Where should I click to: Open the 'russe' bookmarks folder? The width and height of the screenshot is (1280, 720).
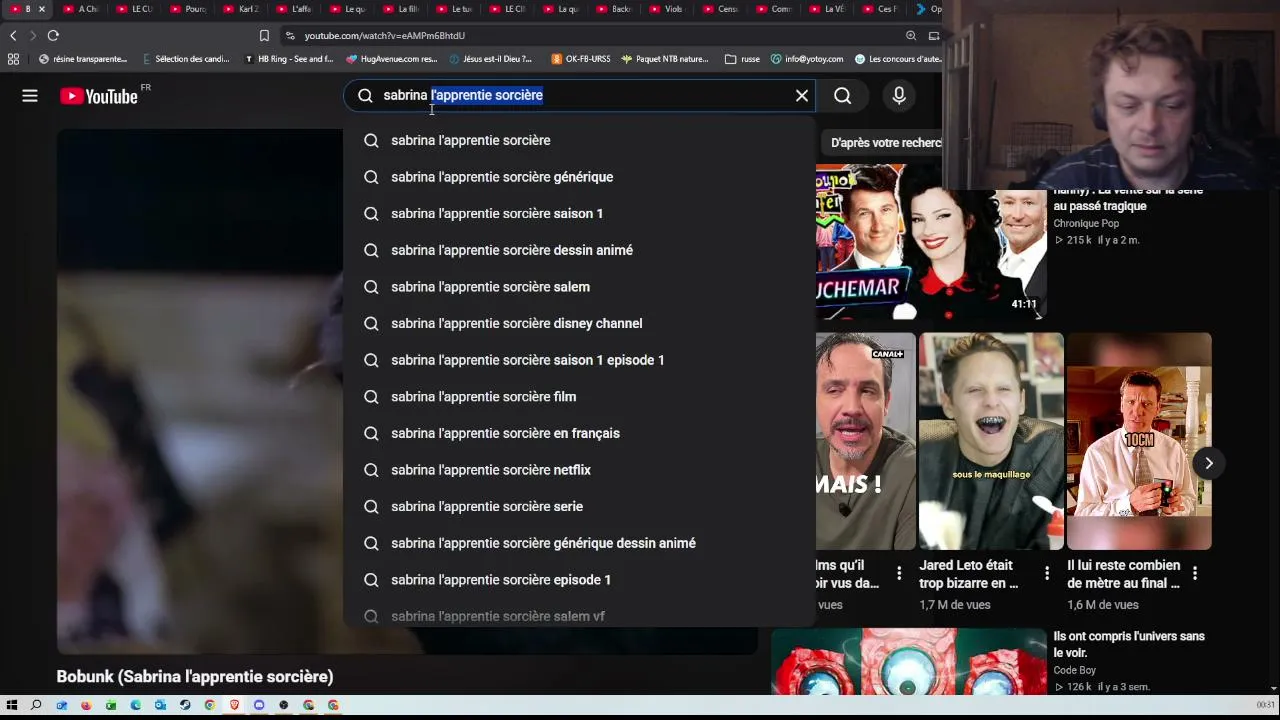tap(742, 59)
